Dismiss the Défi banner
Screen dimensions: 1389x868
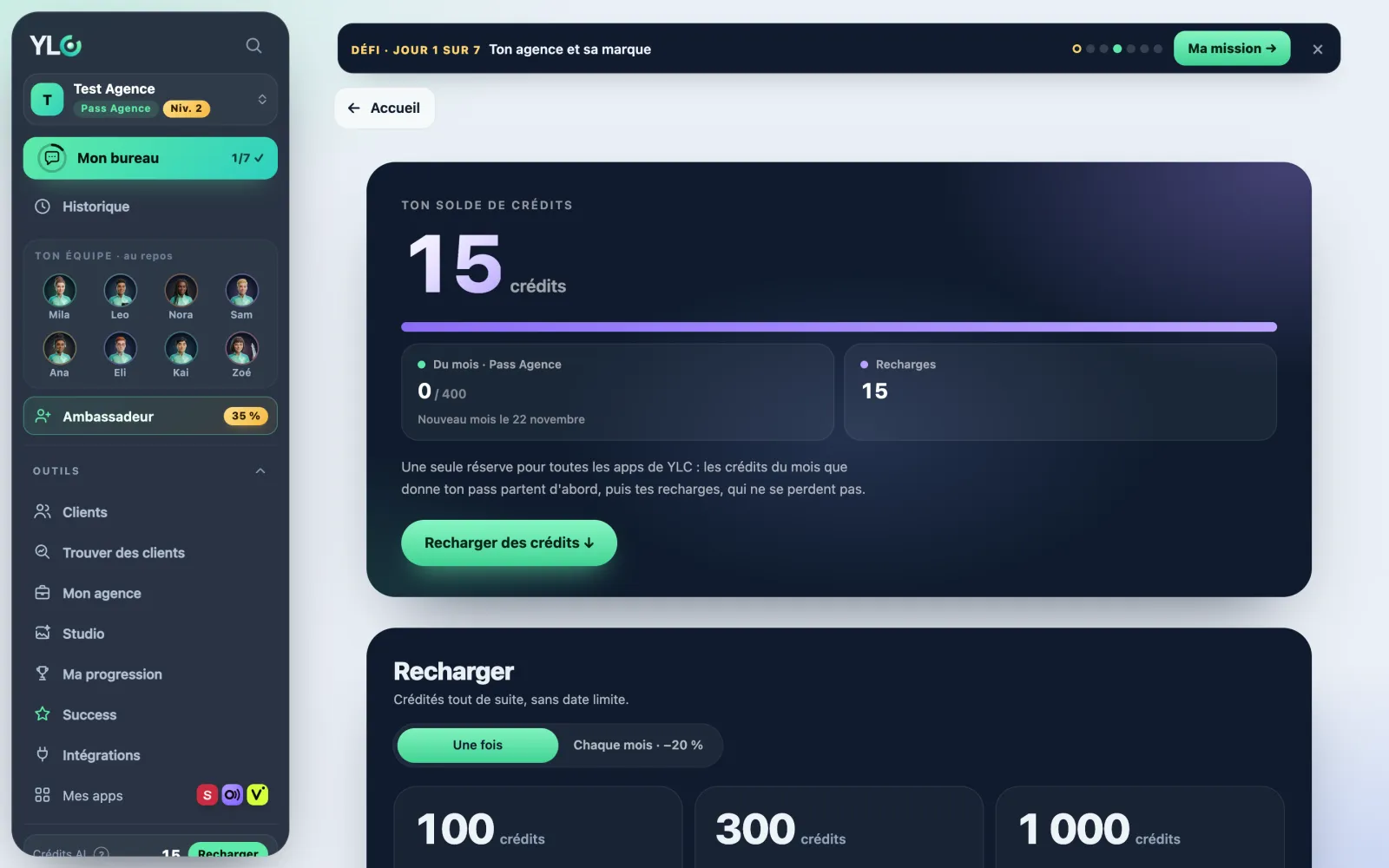click(x=1317, y=49)
